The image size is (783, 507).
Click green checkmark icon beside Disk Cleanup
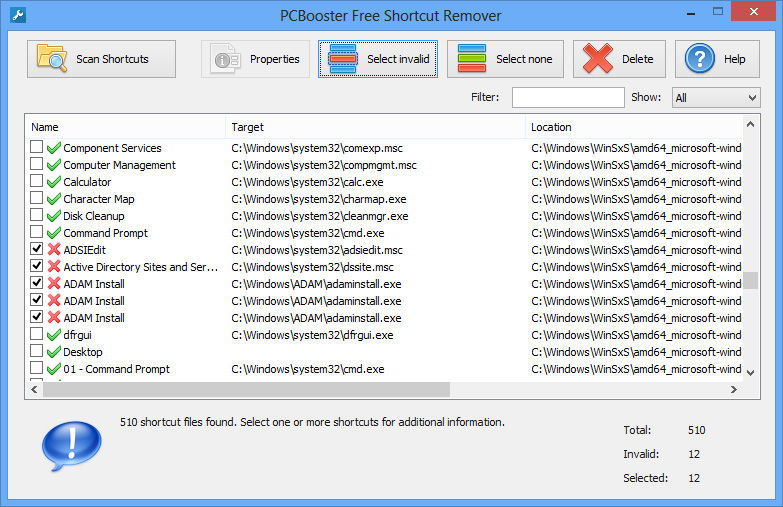tap(54, 216)
